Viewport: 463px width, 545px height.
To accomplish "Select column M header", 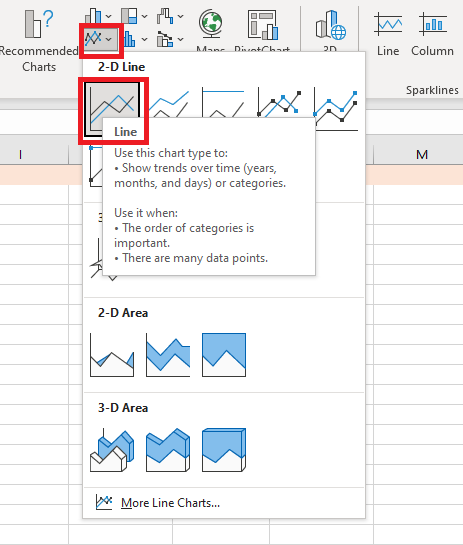I will [418, 155].
